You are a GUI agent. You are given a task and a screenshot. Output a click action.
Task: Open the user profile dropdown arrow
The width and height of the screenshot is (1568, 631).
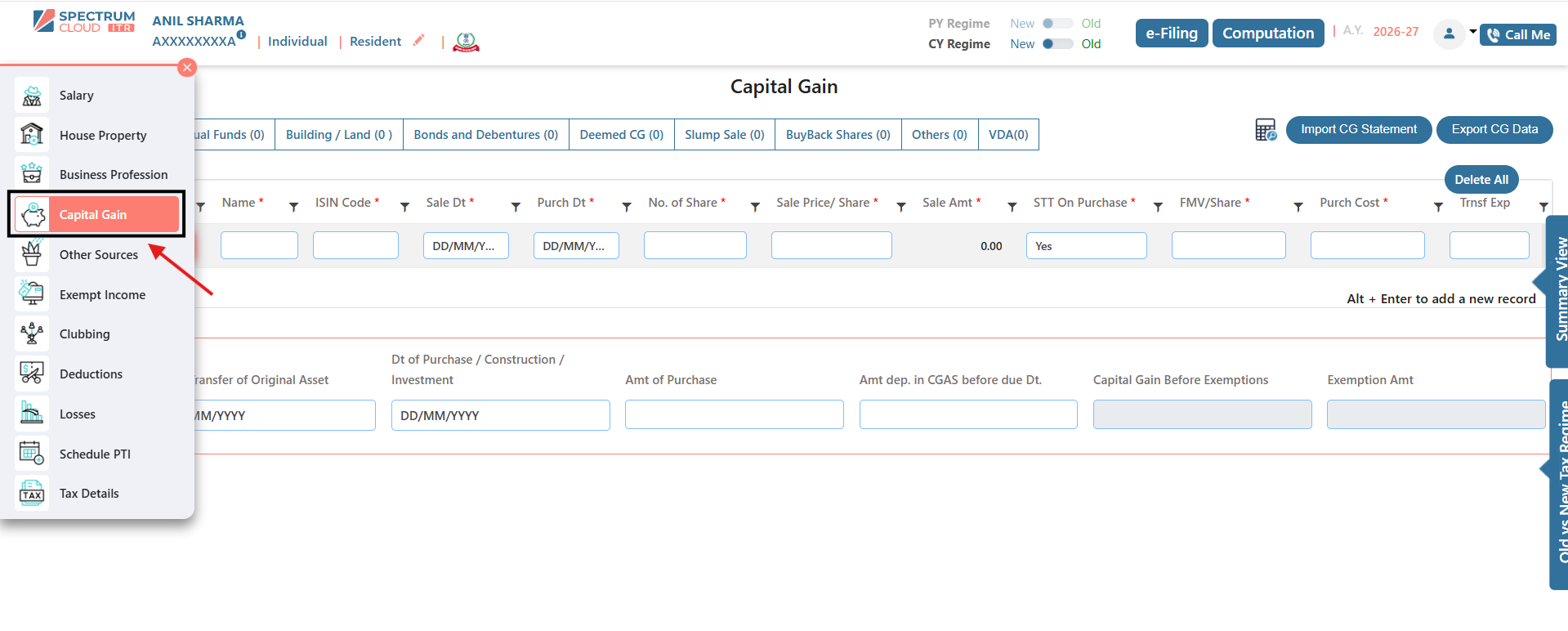(1472, 33)
